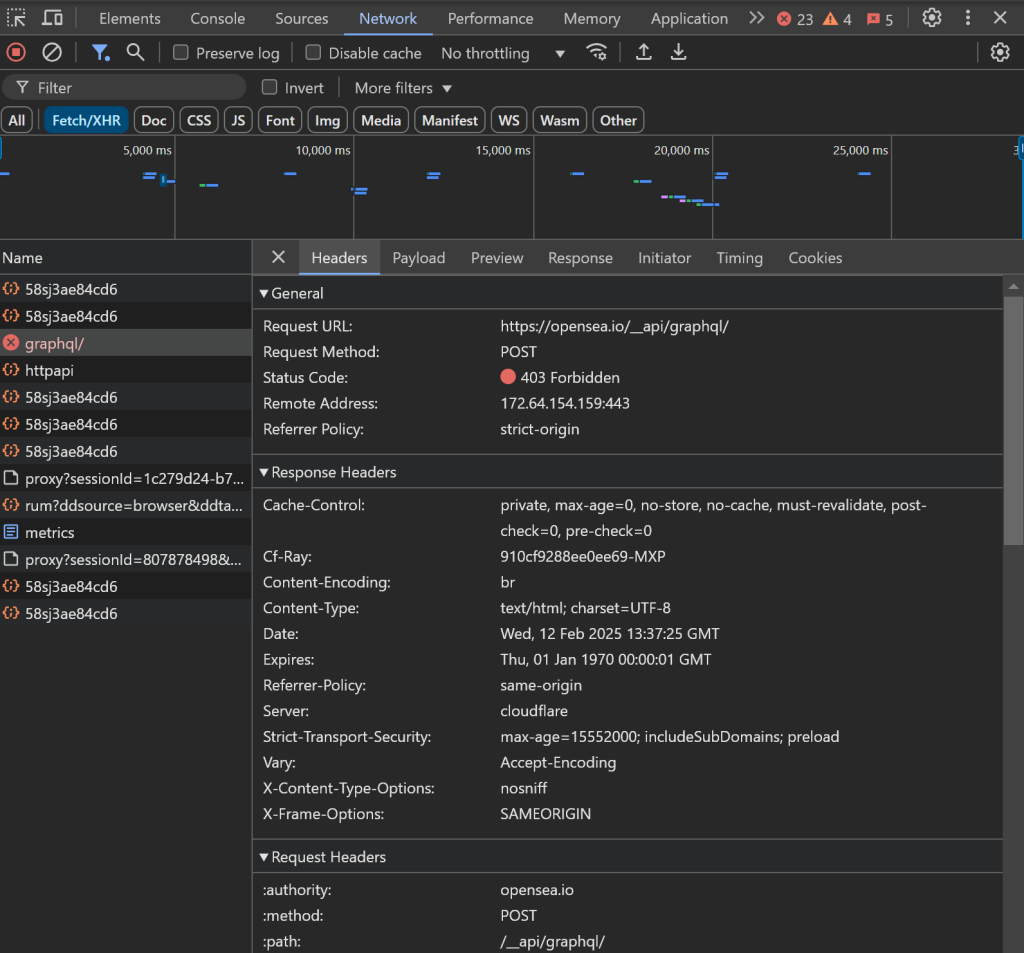Image resolution: width=1024 pixels, height=953 pixels.
Task: Open the Console panel tab
Action: click(217, 18)
